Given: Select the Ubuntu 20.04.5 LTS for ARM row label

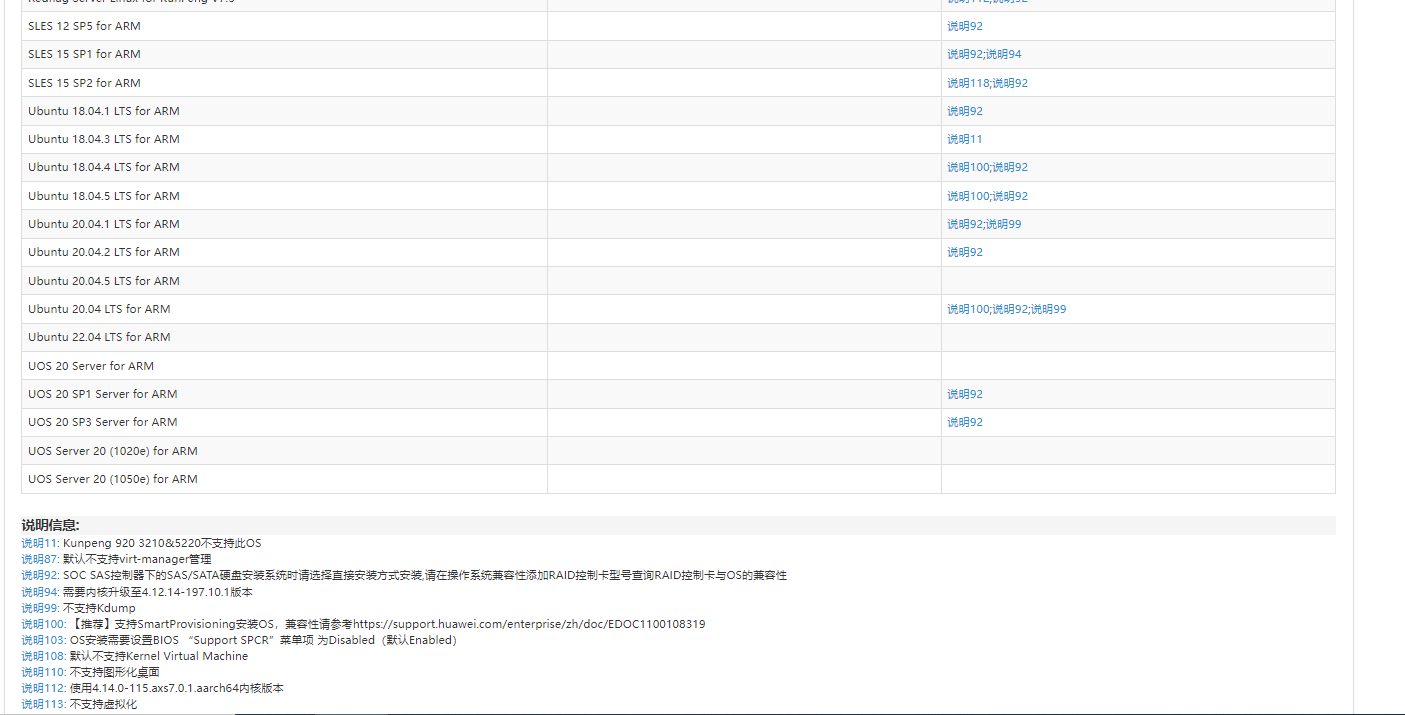Looking at the screenshot, I should click(x=104, y=281).
